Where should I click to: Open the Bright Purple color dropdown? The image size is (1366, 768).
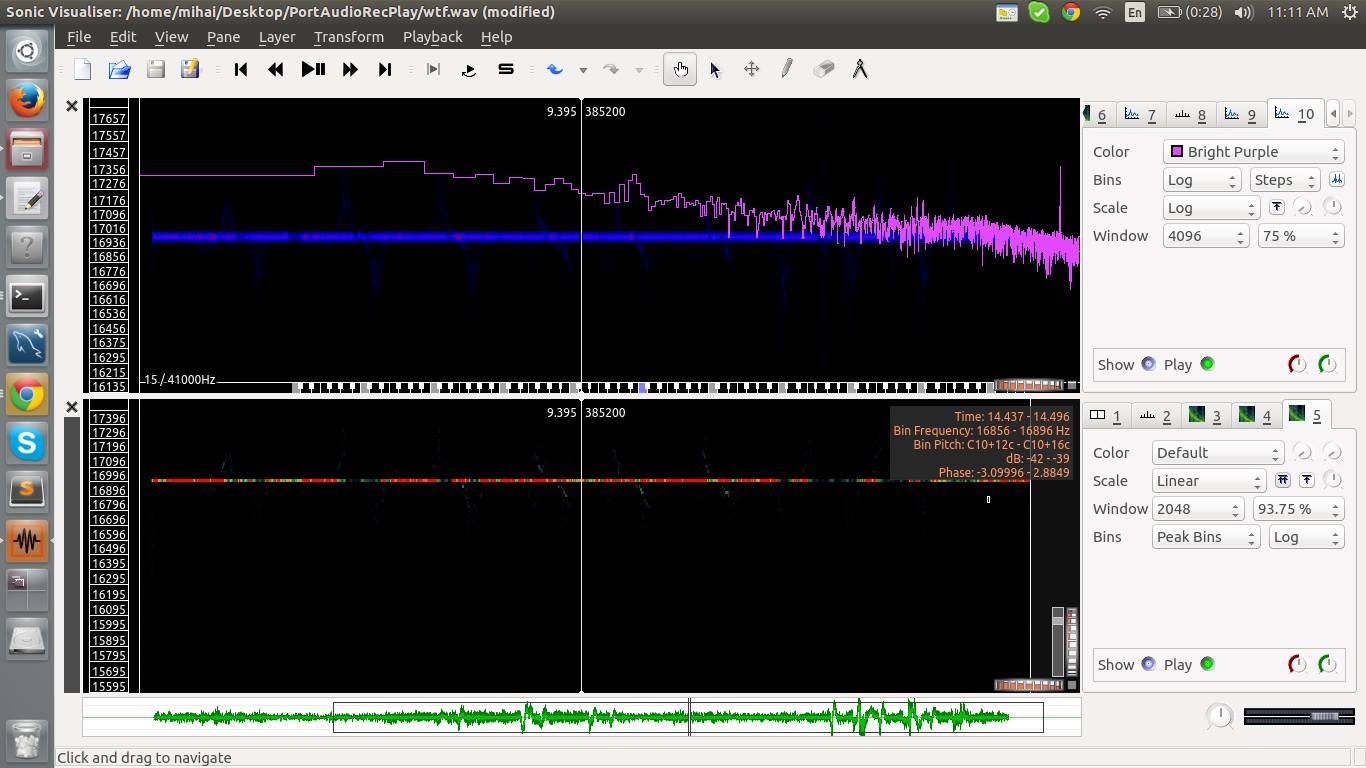(1253, 152)
